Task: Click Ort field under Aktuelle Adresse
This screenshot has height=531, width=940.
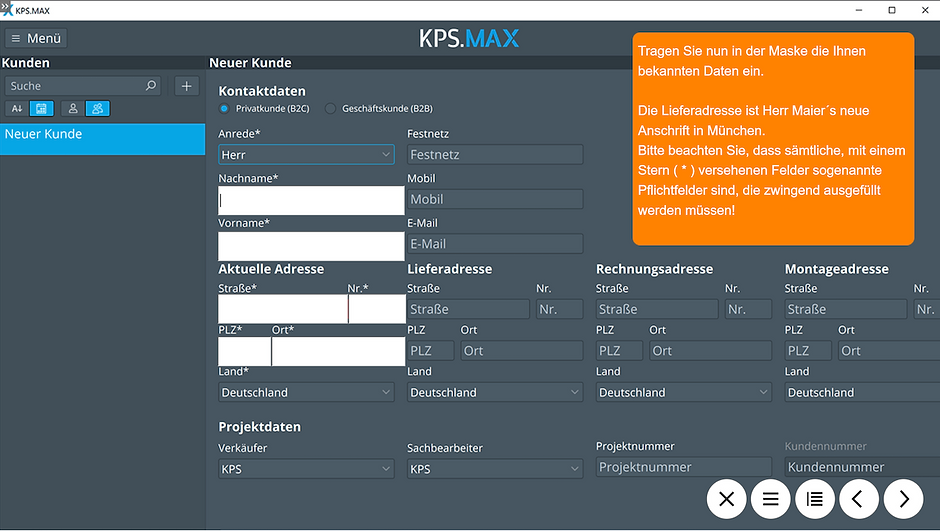Action: pos(339,351)
